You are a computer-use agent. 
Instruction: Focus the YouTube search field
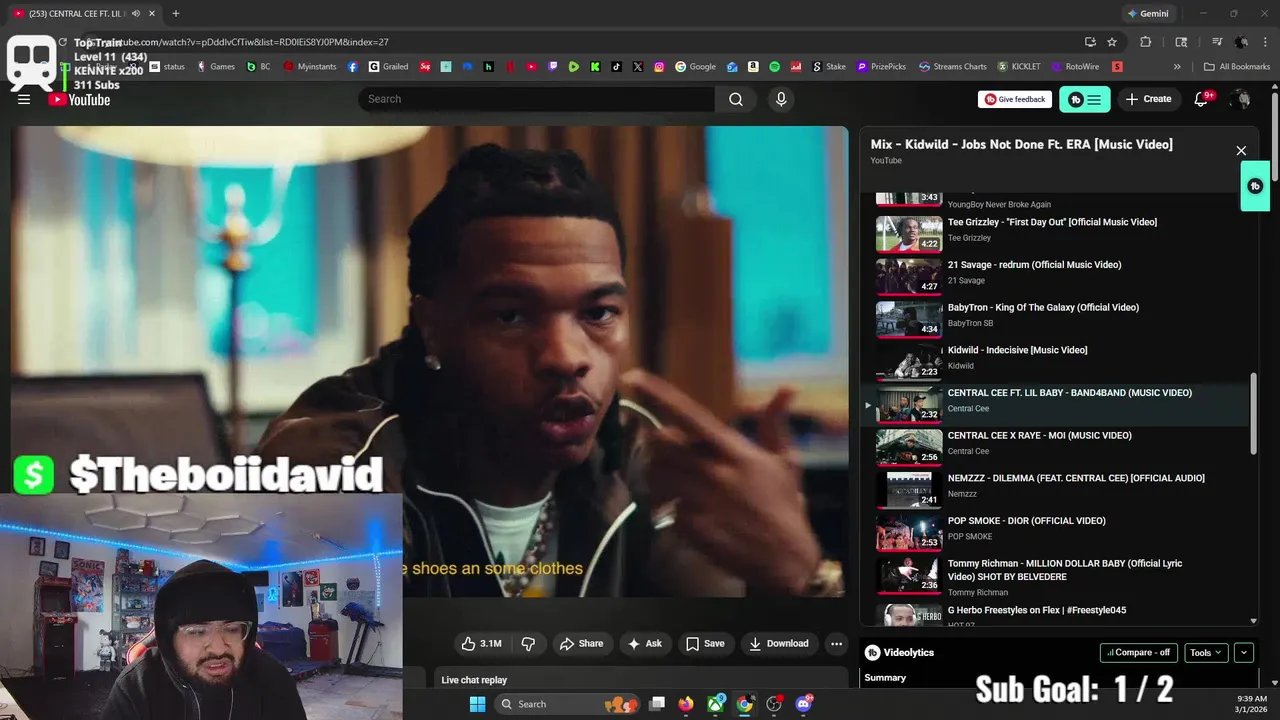536,99
